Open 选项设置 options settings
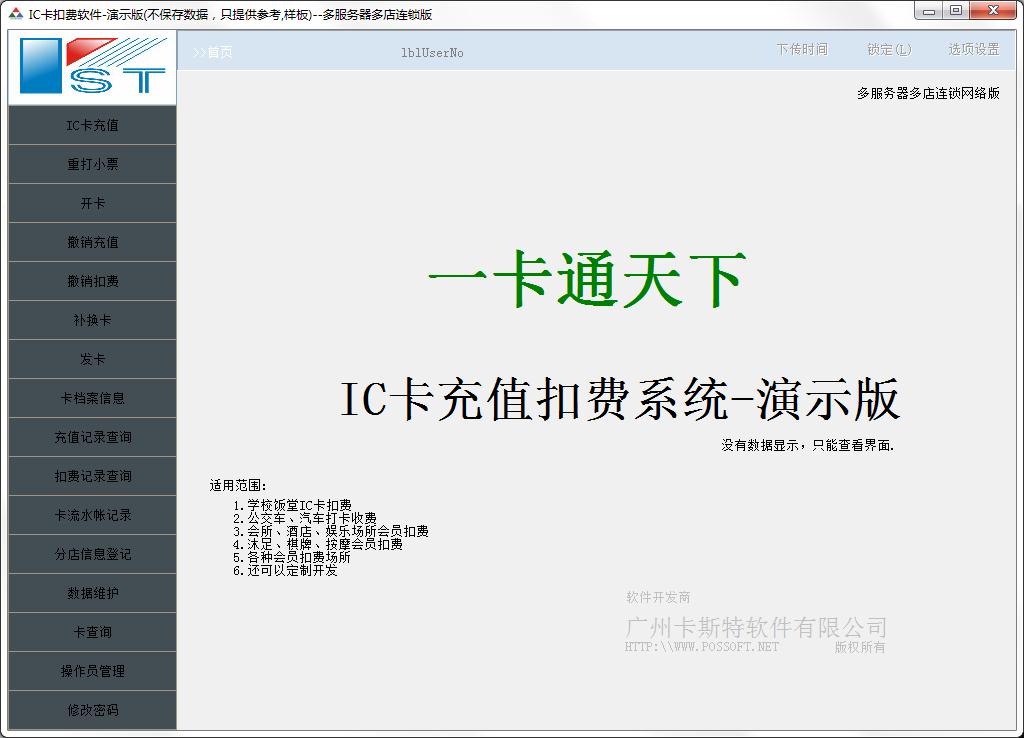This screenshot has height=738, width=1024. tap(974, 50)
